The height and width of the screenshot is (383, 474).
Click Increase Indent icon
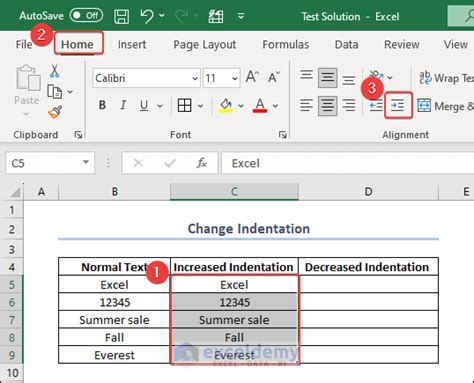[x=398, y=106]
